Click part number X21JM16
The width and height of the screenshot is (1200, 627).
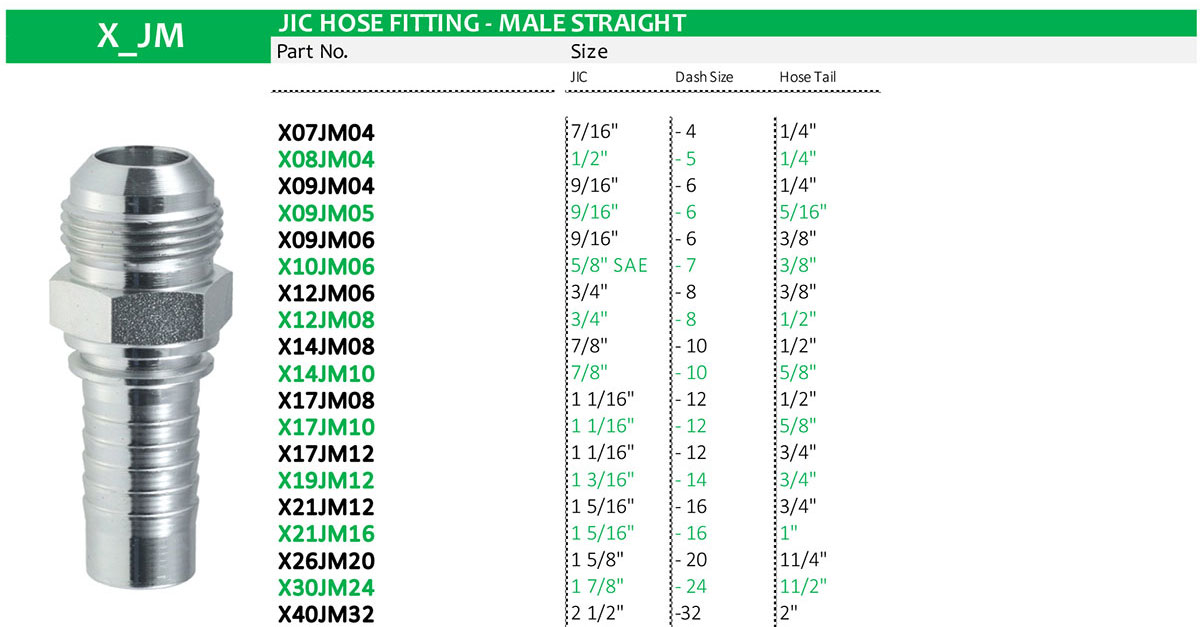pos(326,534)
